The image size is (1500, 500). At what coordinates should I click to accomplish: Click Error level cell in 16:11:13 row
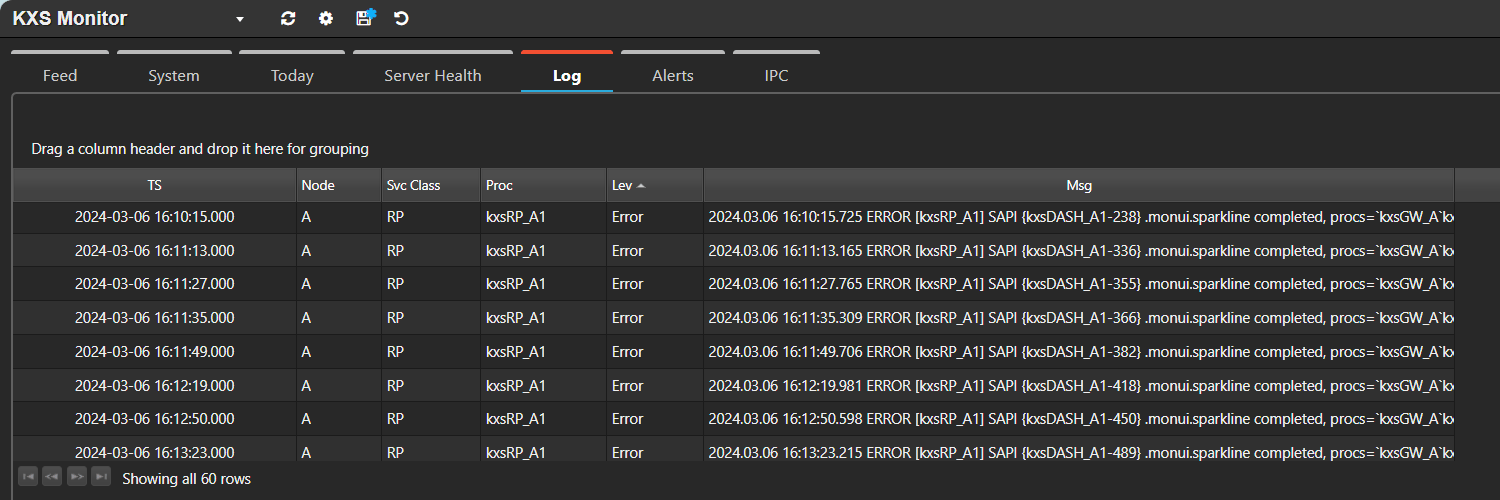655,251
